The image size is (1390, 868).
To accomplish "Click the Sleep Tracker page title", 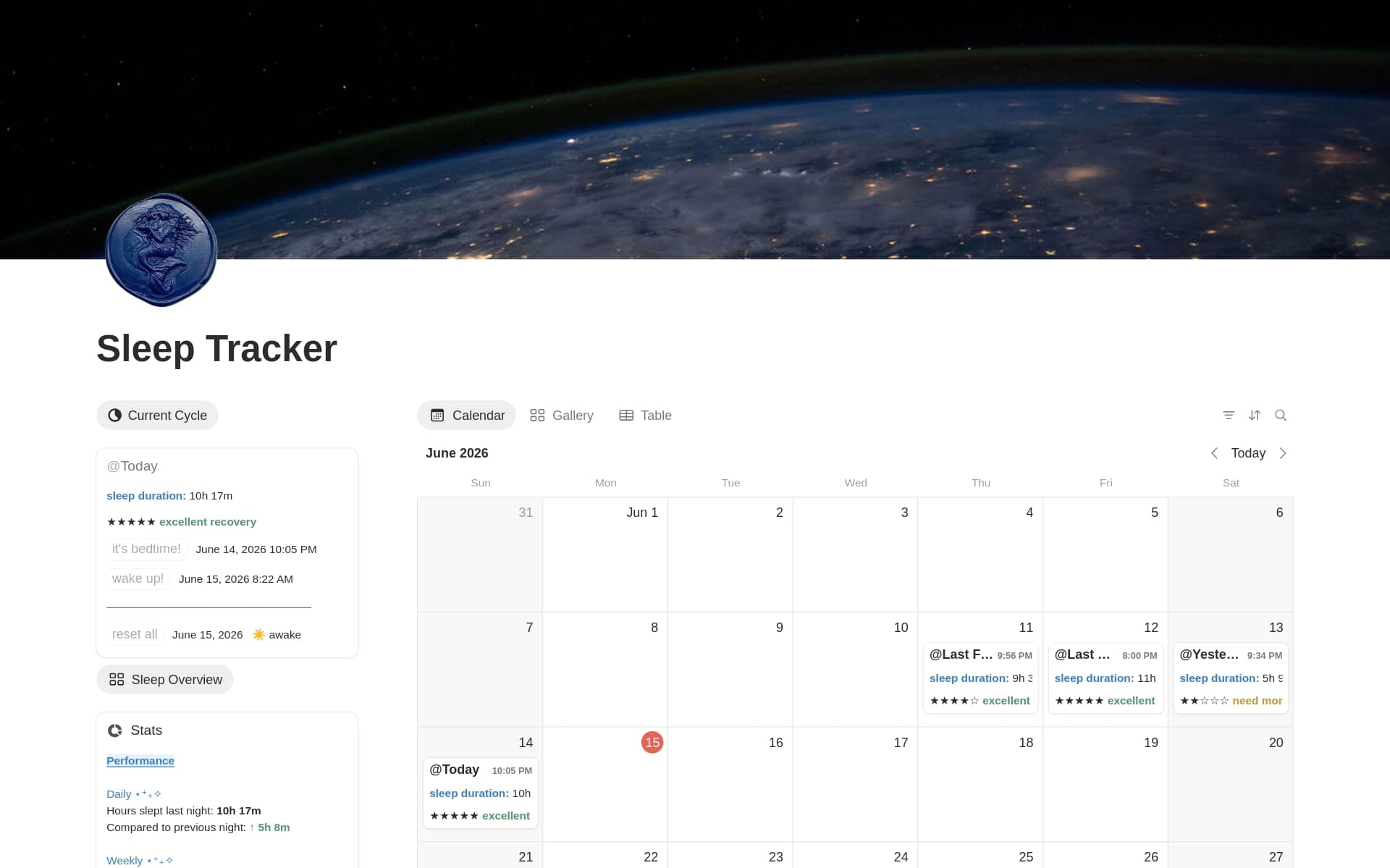I will click(216, 348).
